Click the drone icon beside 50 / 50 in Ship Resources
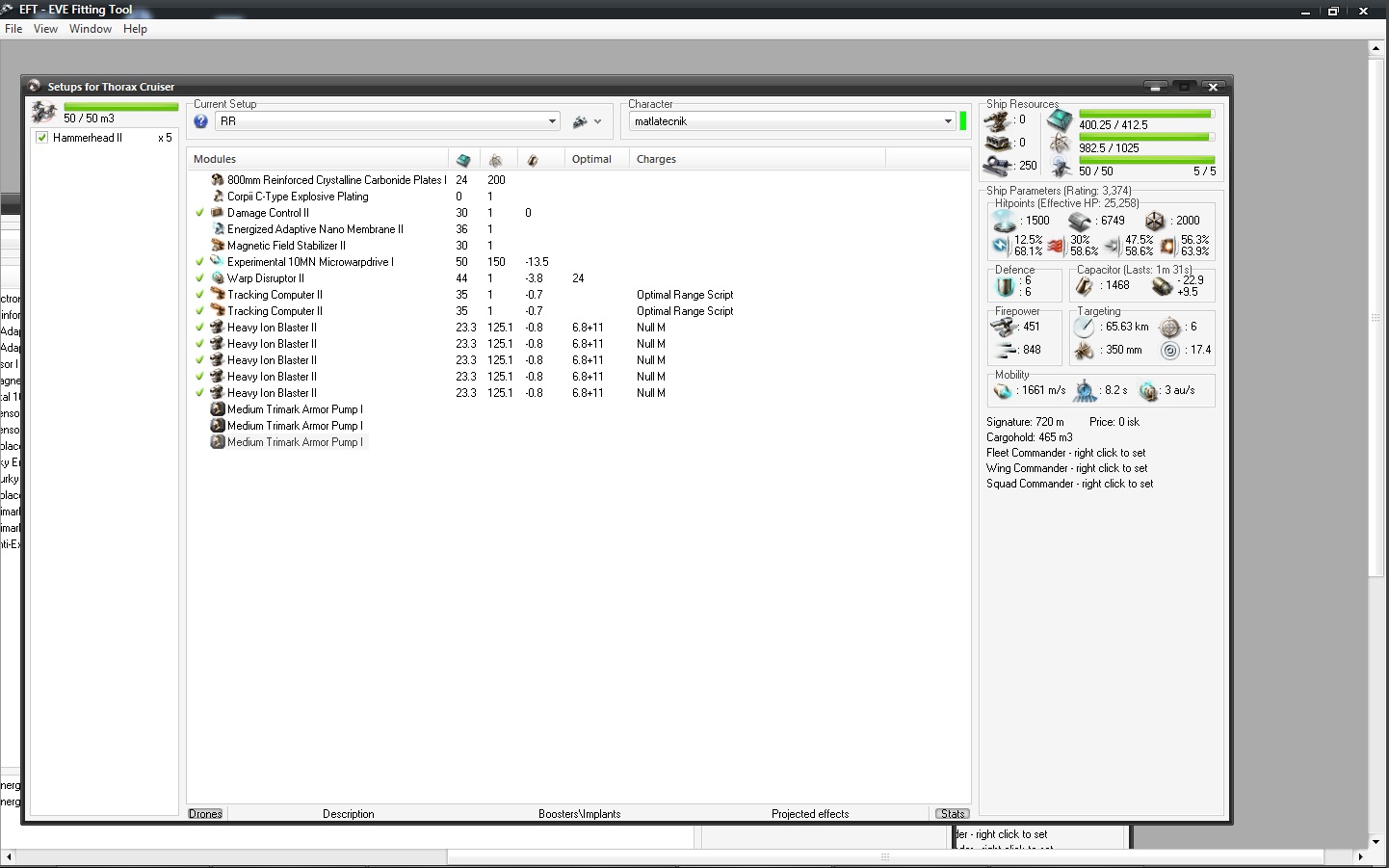The width and height of the screenshot is (1389, 868). coord(1060,168)
